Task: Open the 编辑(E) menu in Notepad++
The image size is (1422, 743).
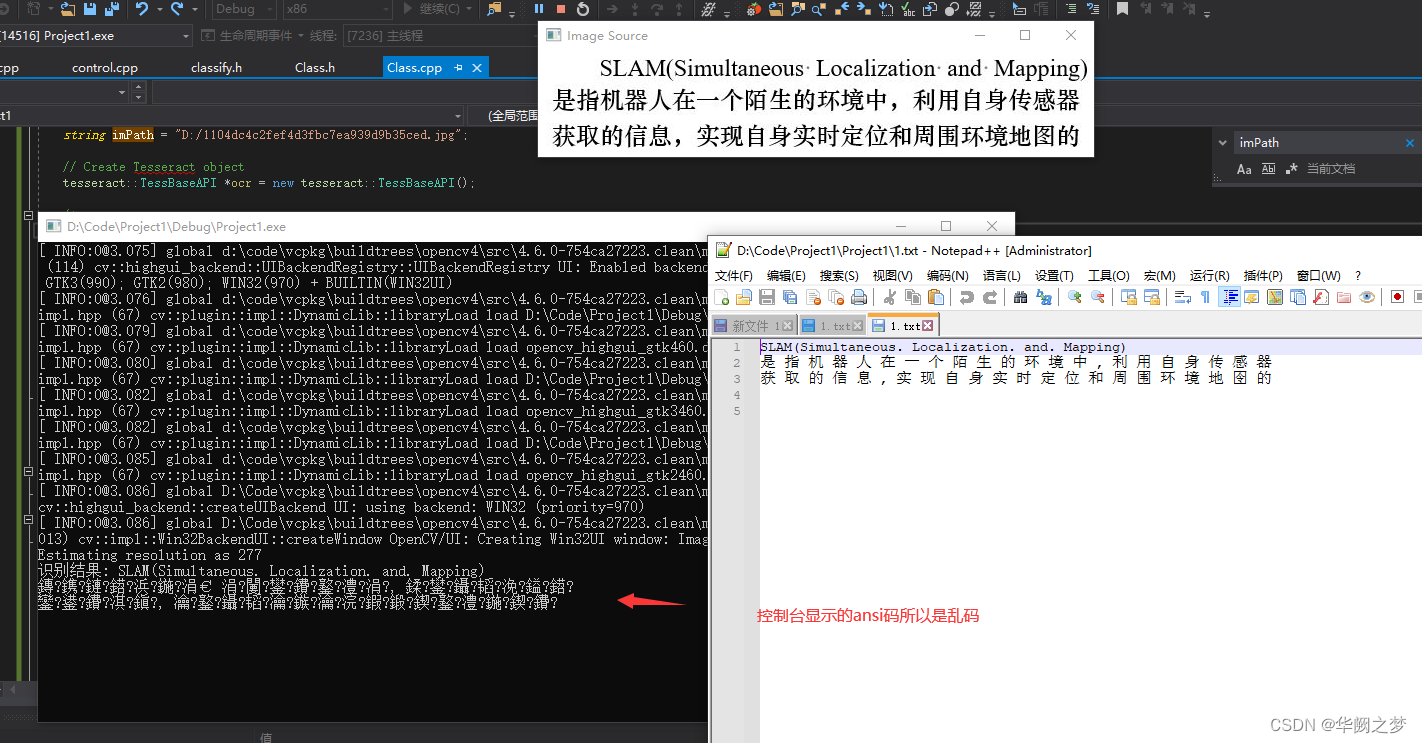Action: coord(786,276)
